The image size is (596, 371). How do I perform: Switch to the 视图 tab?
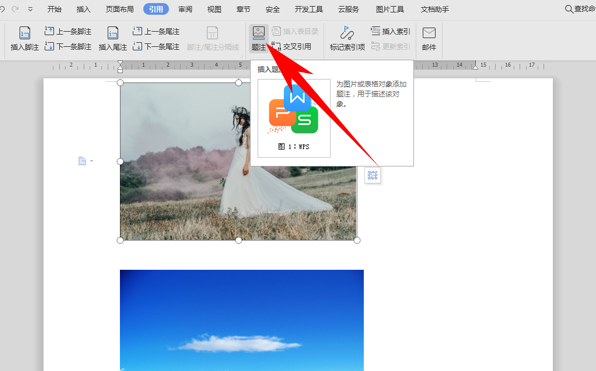point(214,9)
